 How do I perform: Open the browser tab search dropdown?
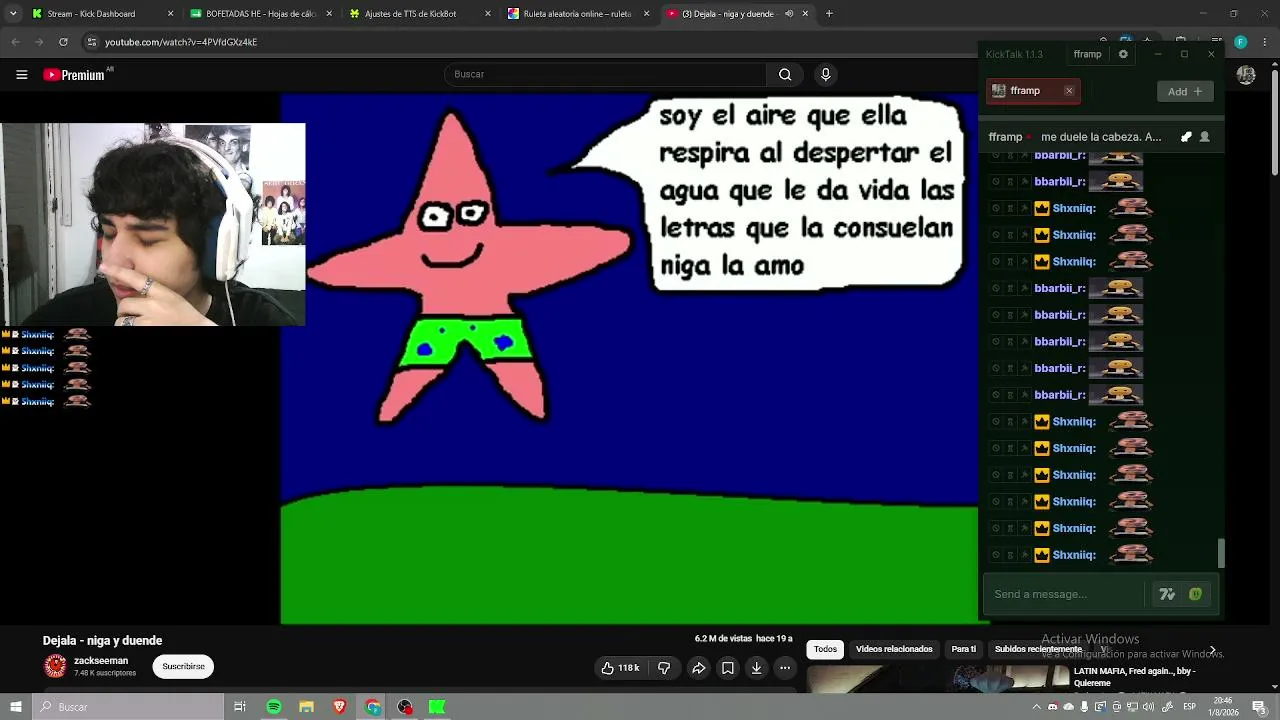13,14
